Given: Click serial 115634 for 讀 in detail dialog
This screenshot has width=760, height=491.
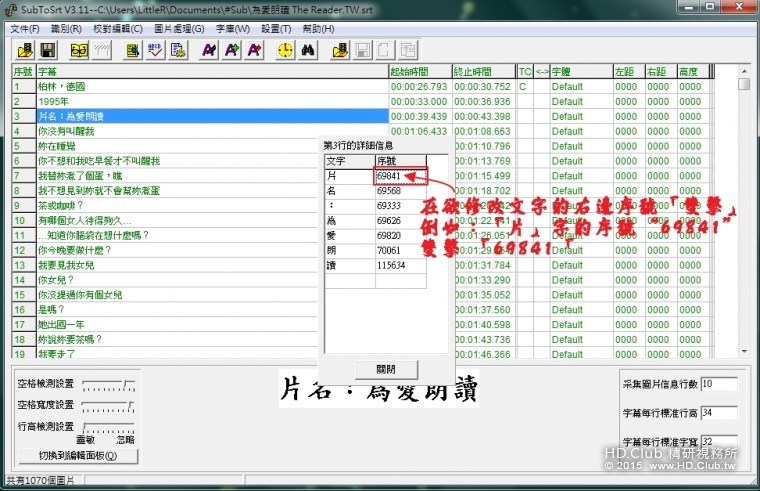Looking at the screenshot, I should (400, 265).
